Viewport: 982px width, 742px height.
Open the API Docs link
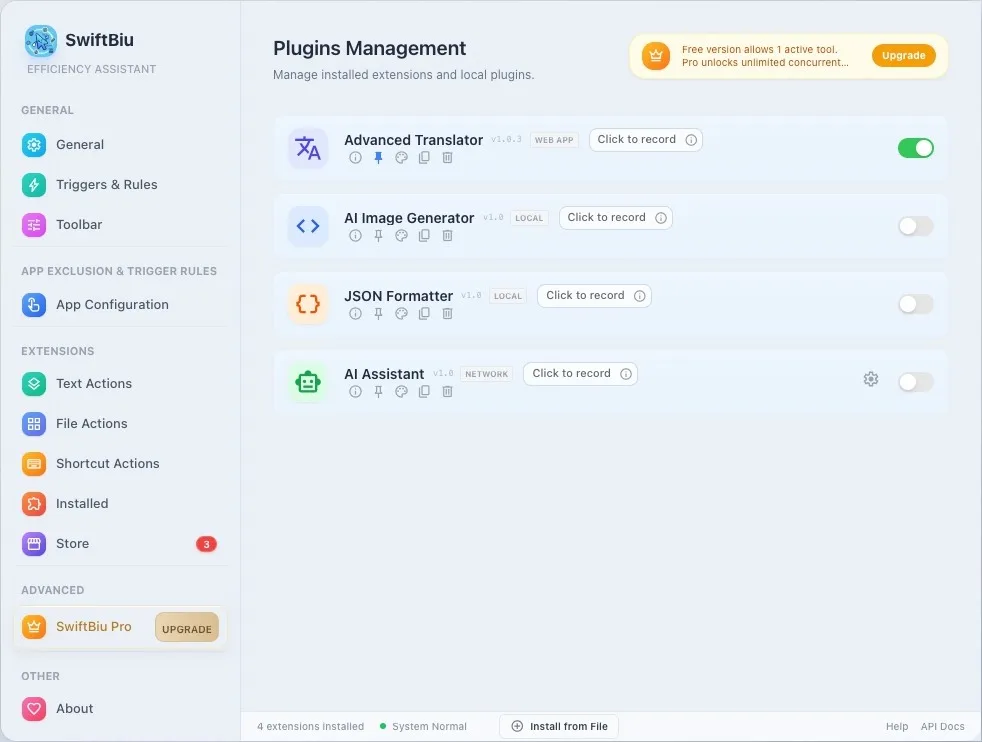point(942,726)
